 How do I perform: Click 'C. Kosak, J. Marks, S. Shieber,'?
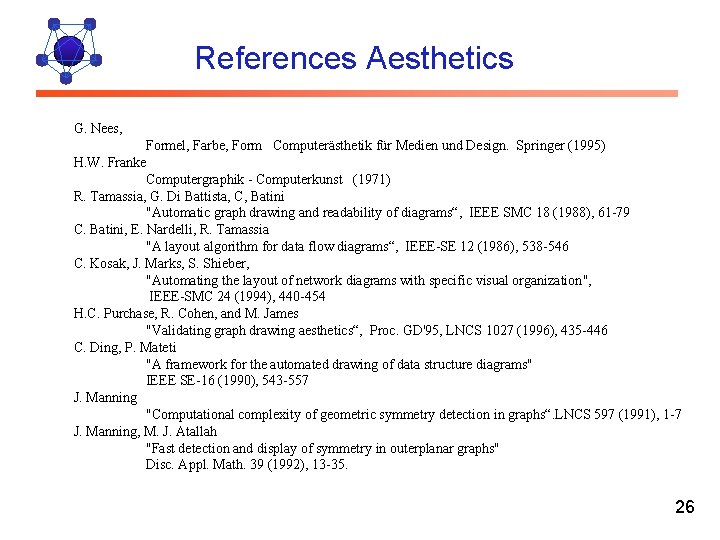tap(162, 264)
